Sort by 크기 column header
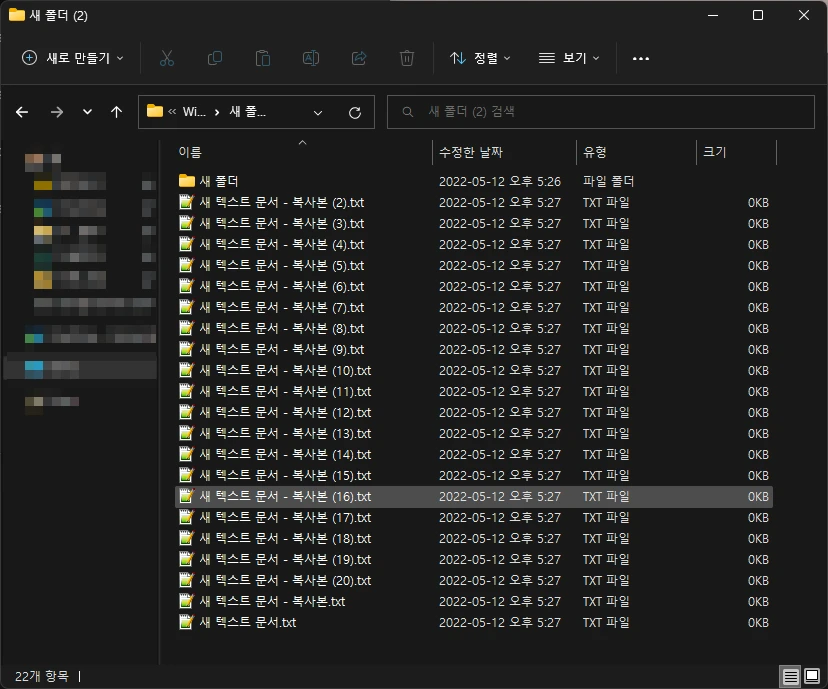This screenshot has height=689, width=828. [x=714, y=152]
